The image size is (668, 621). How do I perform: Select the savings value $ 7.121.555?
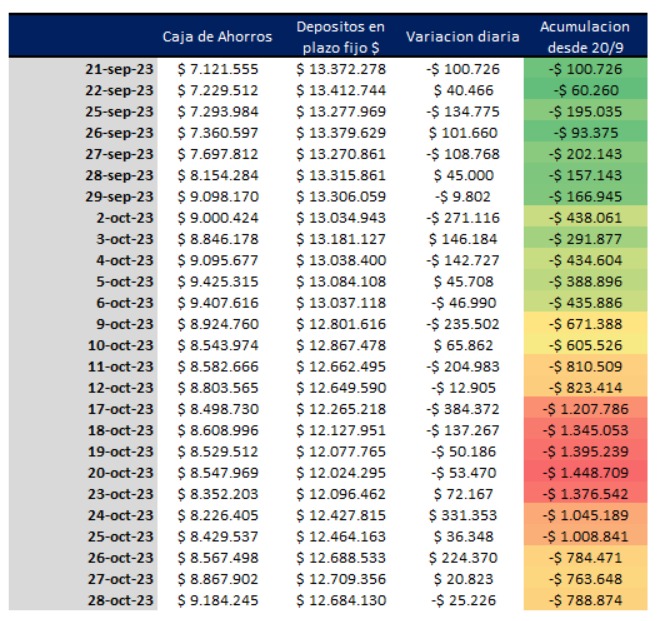[217, 69]
